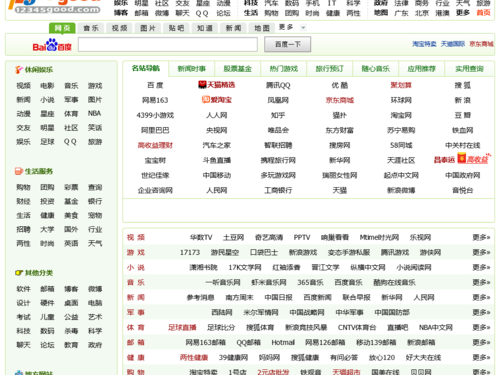Open the 17173 games link
The width and height of the screenshot is (500, 375).
tap(190, 252)
